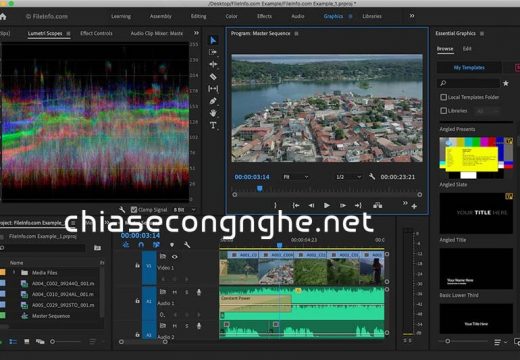Adjust Project panel thumbnail zoom slider

coord(65,342)
